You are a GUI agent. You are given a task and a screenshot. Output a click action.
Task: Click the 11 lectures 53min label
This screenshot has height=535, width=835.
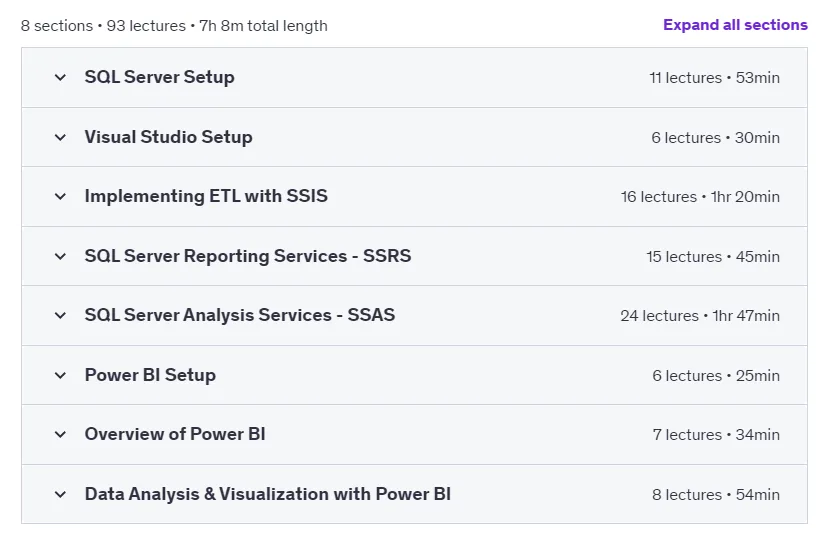click(x=714, y=78)
